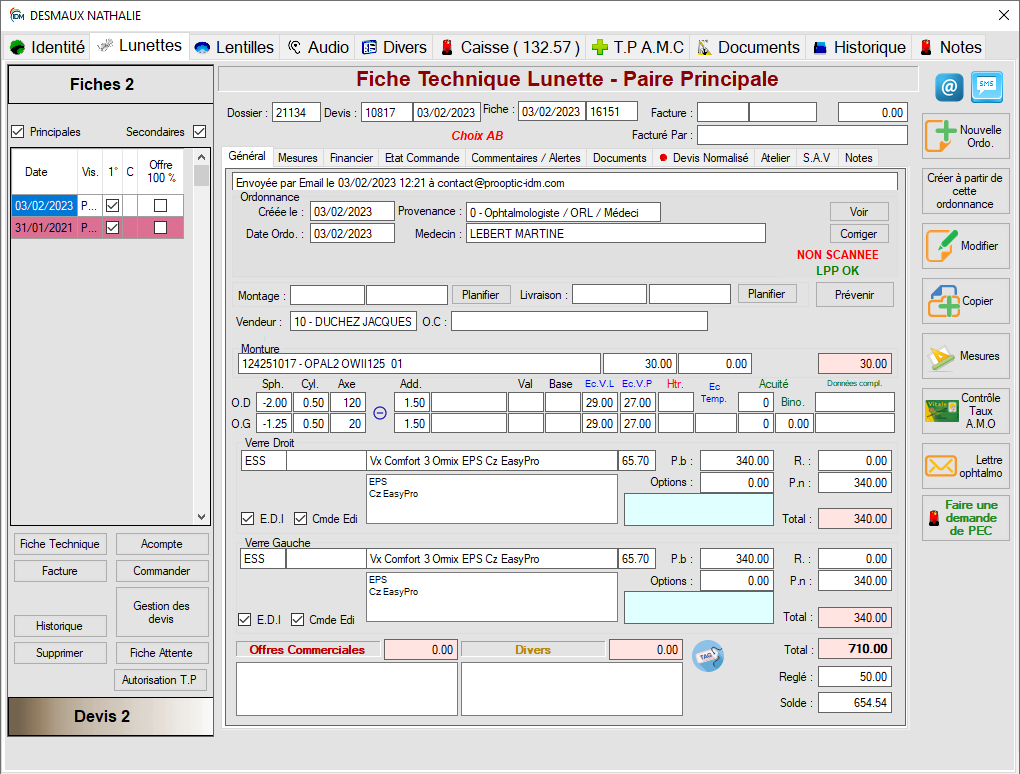Toggle Cmde Edi checkbox under Verre Droit

[x=301, y=518]
